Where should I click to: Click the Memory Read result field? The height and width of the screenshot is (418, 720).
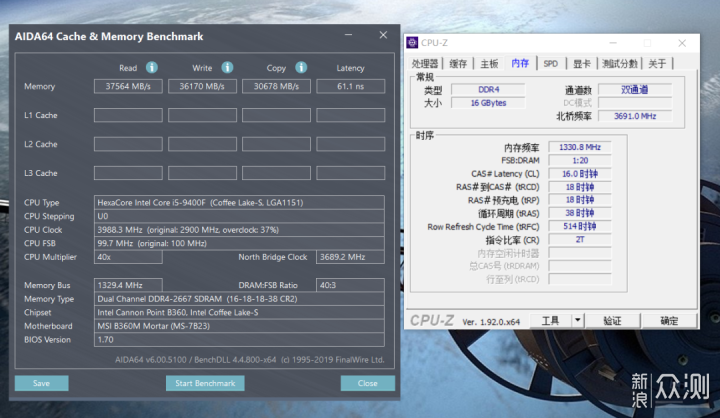point(127,87)
